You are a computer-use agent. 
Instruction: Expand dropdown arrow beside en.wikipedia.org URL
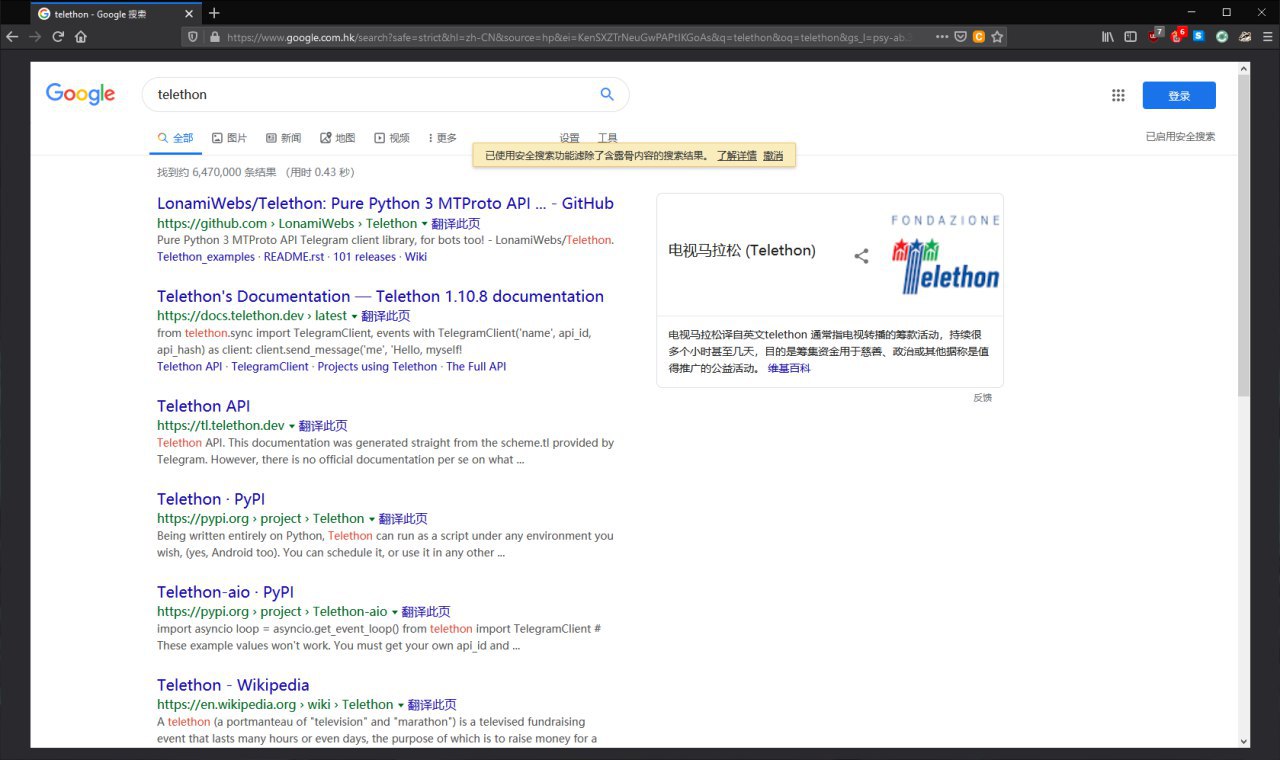click(x=401, y=706)
